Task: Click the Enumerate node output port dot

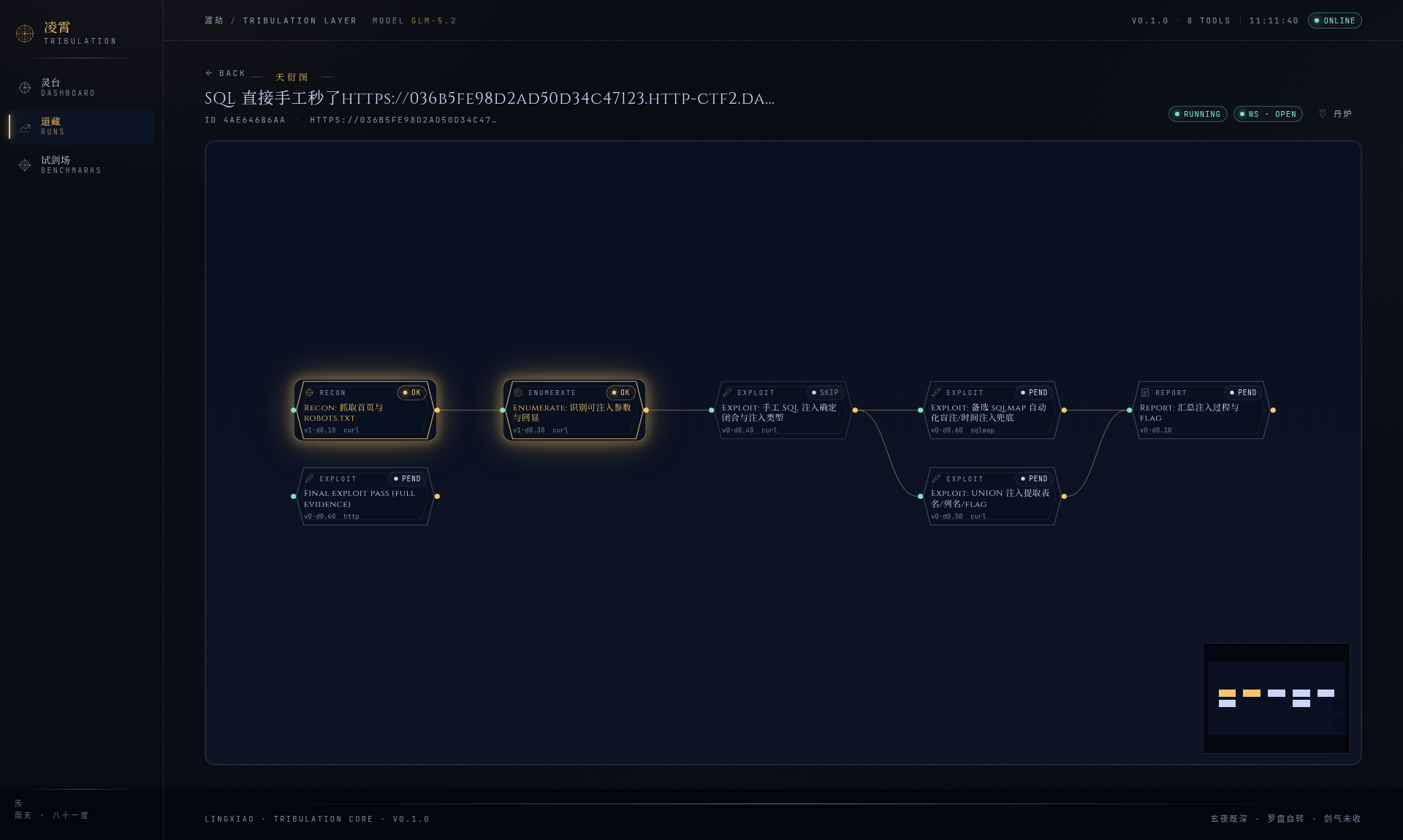Action: (646, 411)
